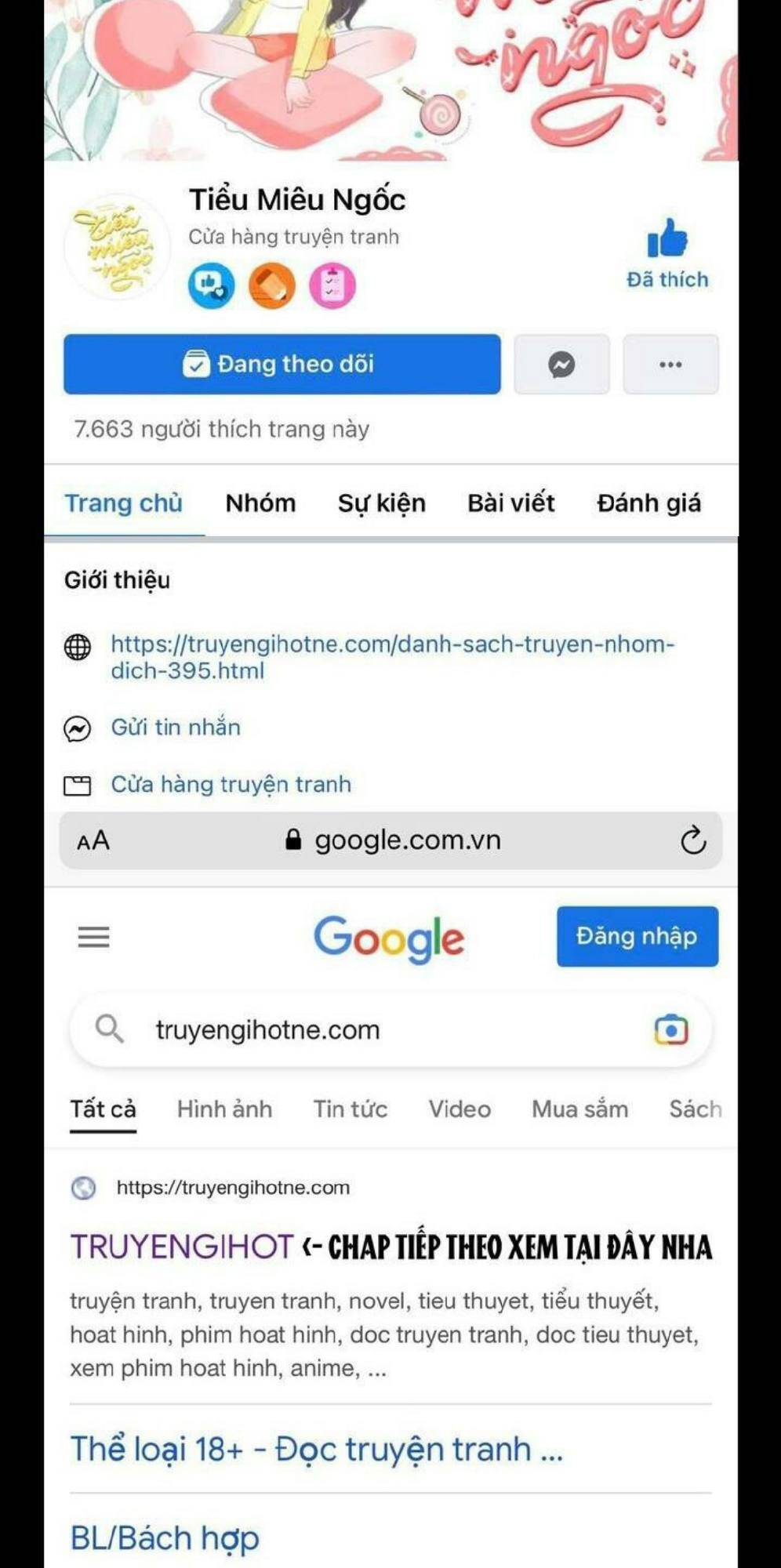Click the blue like-badge icon under page name
The height and width of the screenshot is (1568, 781).
(x=211, y=285)
